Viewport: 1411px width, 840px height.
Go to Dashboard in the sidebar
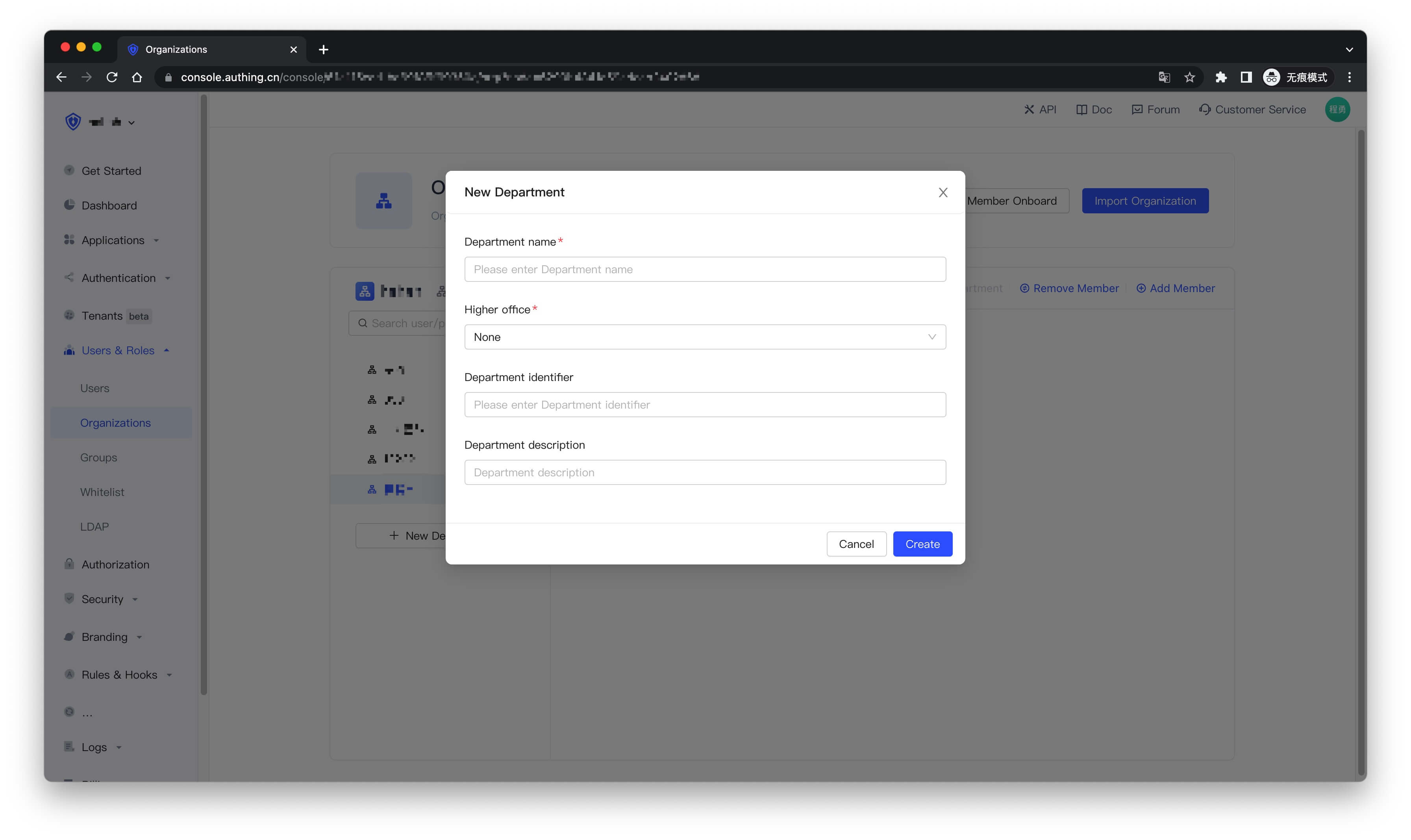(109, 205)
